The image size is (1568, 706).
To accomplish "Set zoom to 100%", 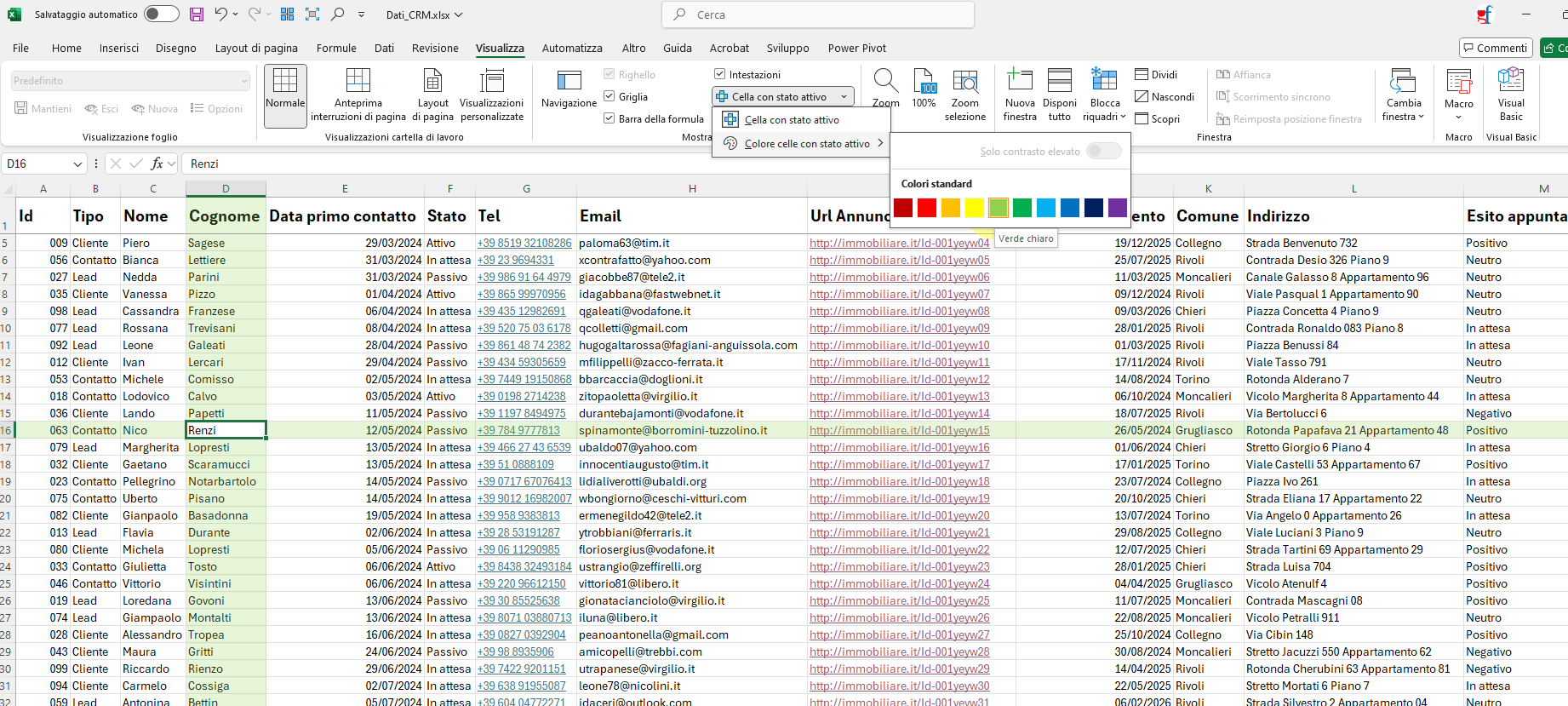I will point(924,88).
